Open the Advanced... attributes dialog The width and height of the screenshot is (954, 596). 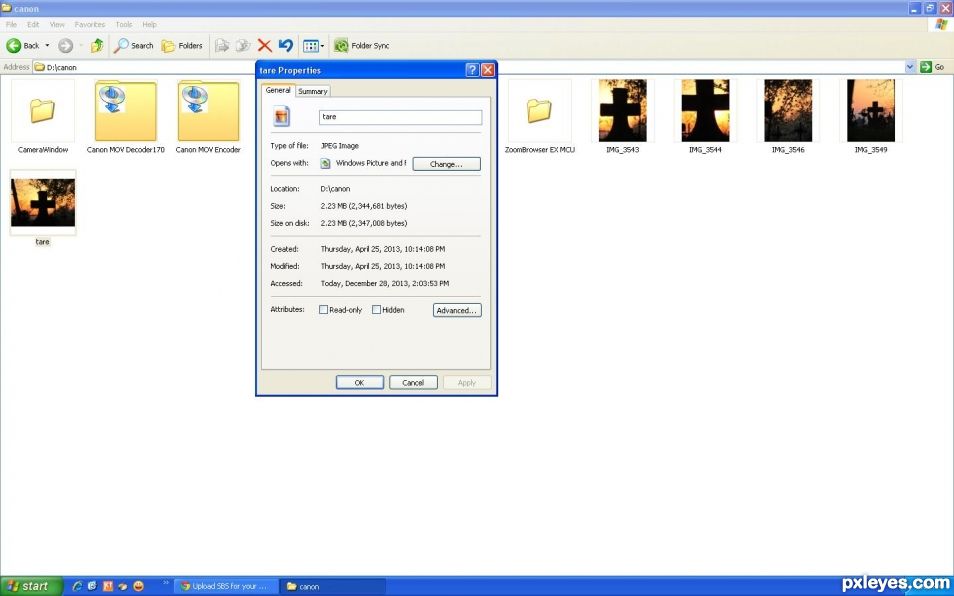click(x=457, y=310)
